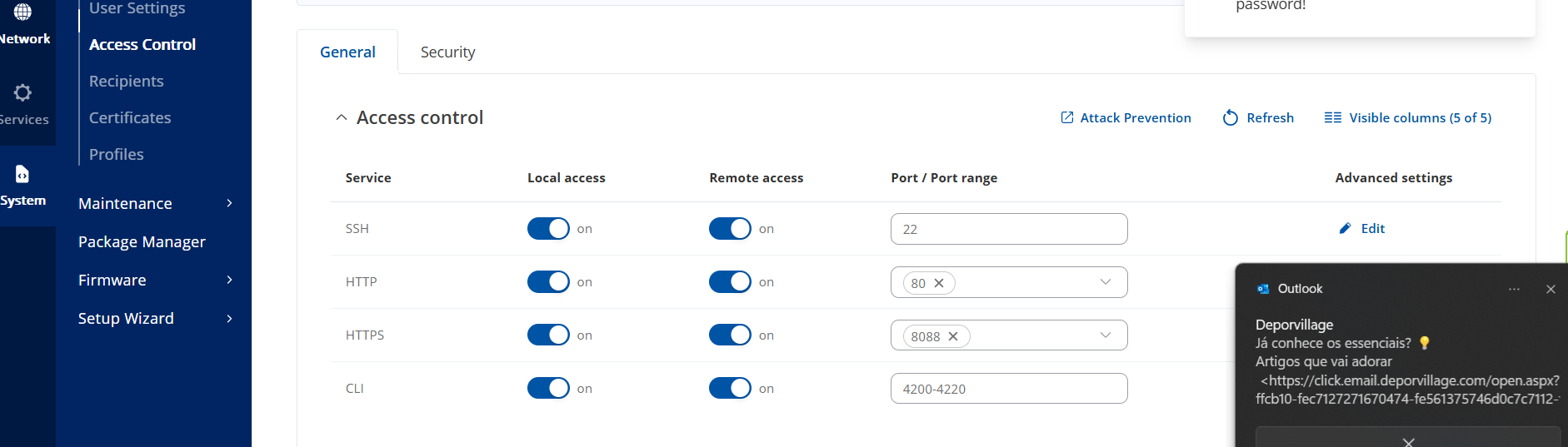Viewport: 1568px width, 447px height.
Task: Open the Certificates menu item
Action: [130, 117]
